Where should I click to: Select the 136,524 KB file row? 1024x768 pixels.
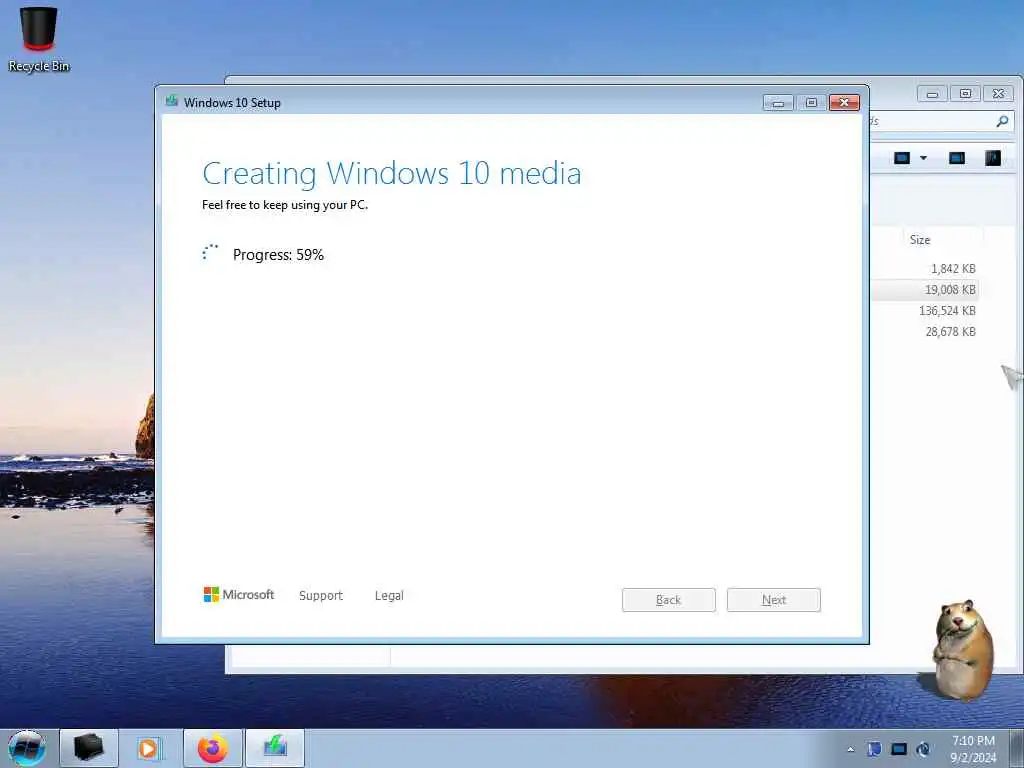[923, 311]
